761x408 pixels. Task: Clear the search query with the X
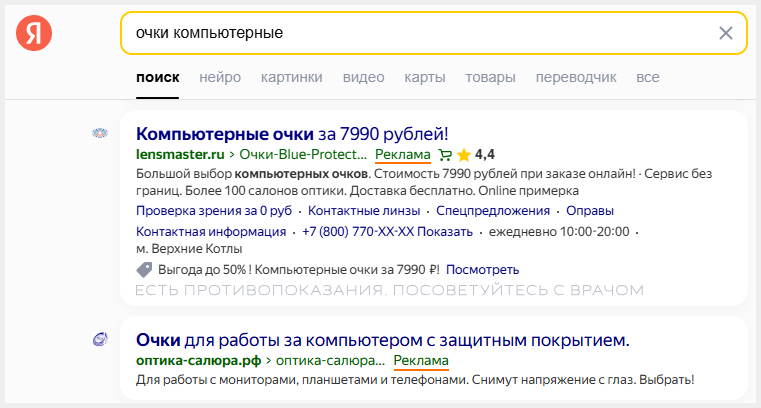click(x=726, y=33)
